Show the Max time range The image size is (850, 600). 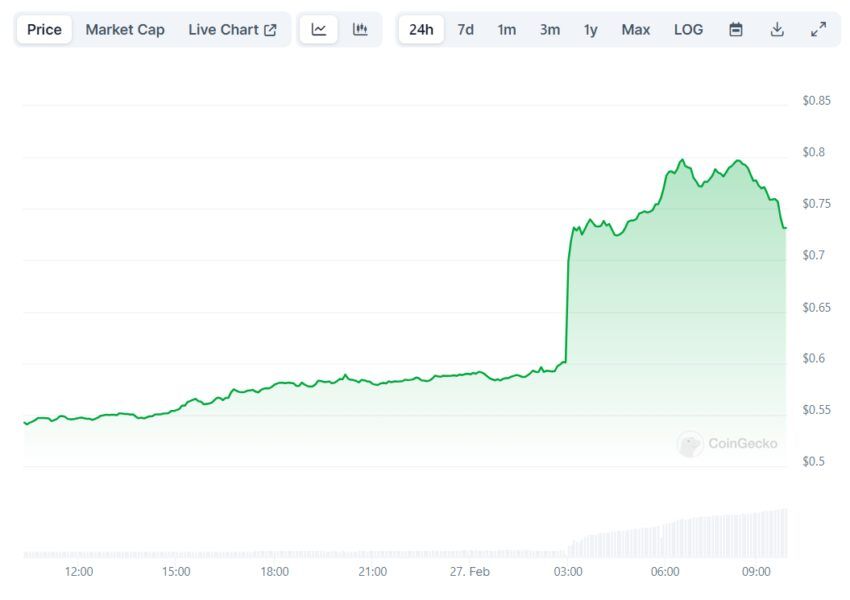tap(636, 29)
